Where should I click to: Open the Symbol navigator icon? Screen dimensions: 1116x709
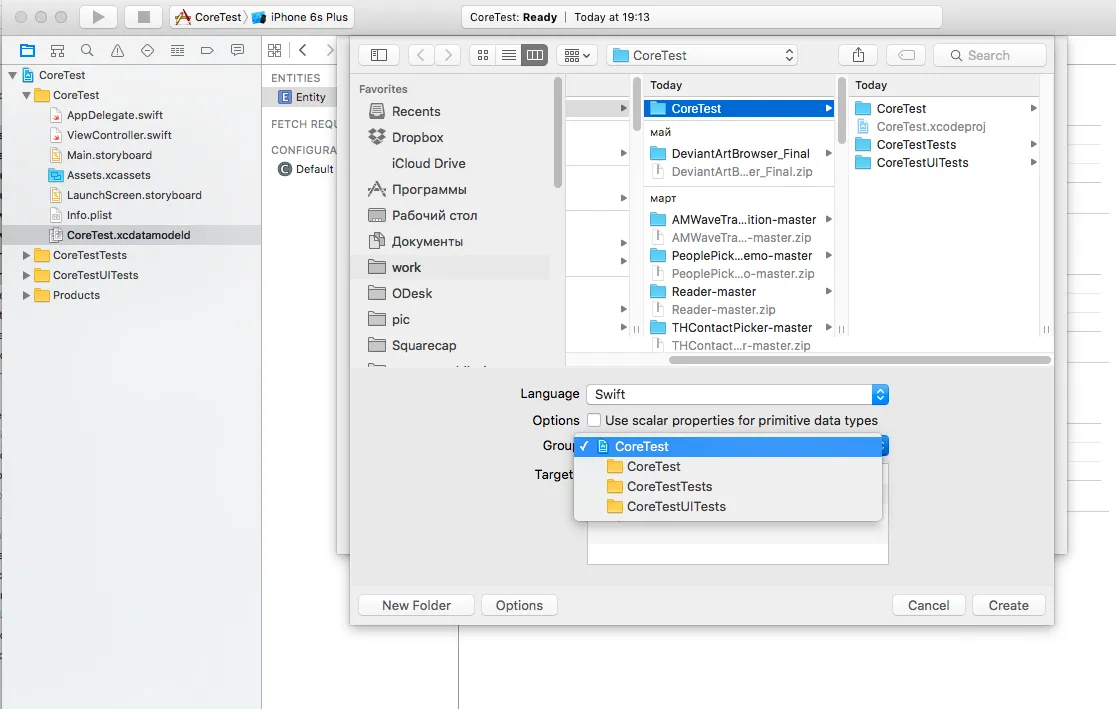click(58, 51)
